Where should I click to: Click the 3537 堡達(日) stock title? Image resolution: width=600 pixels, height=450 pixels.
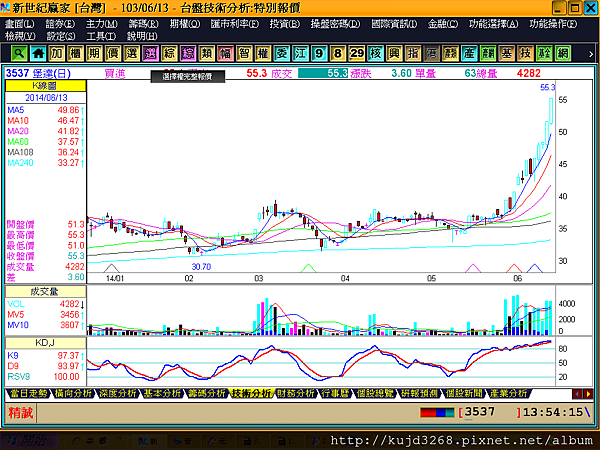click(x=38, y=73)
